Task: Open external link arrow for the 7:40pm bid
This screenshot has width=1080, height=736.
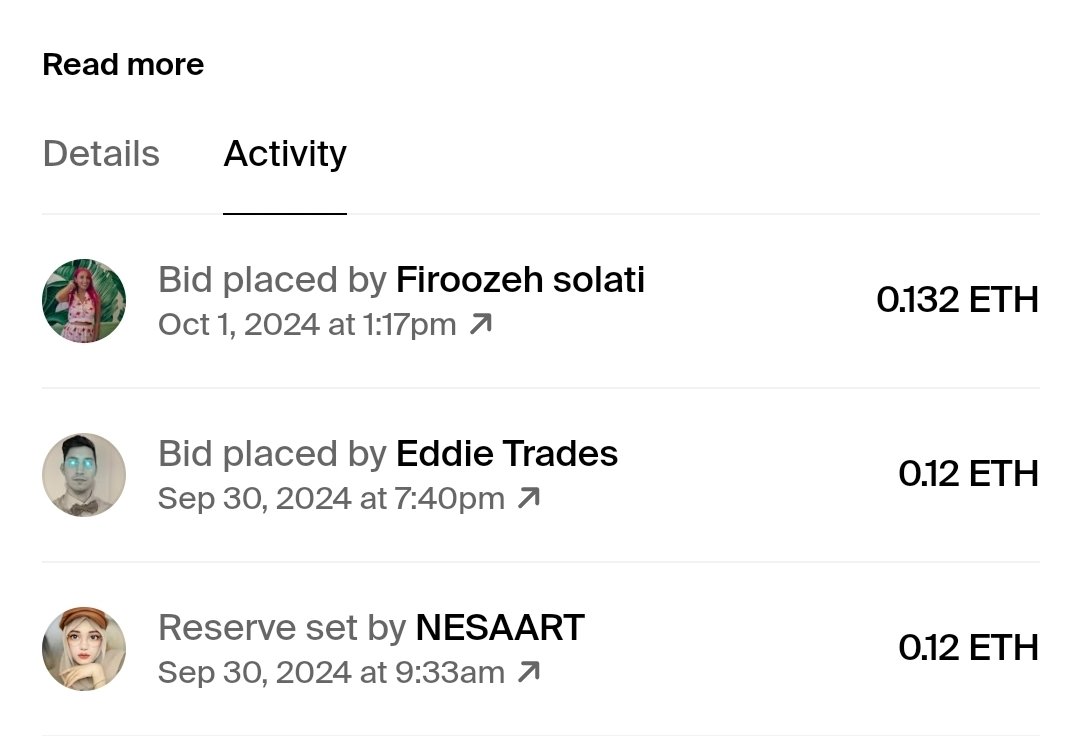Action: point(529,498)
